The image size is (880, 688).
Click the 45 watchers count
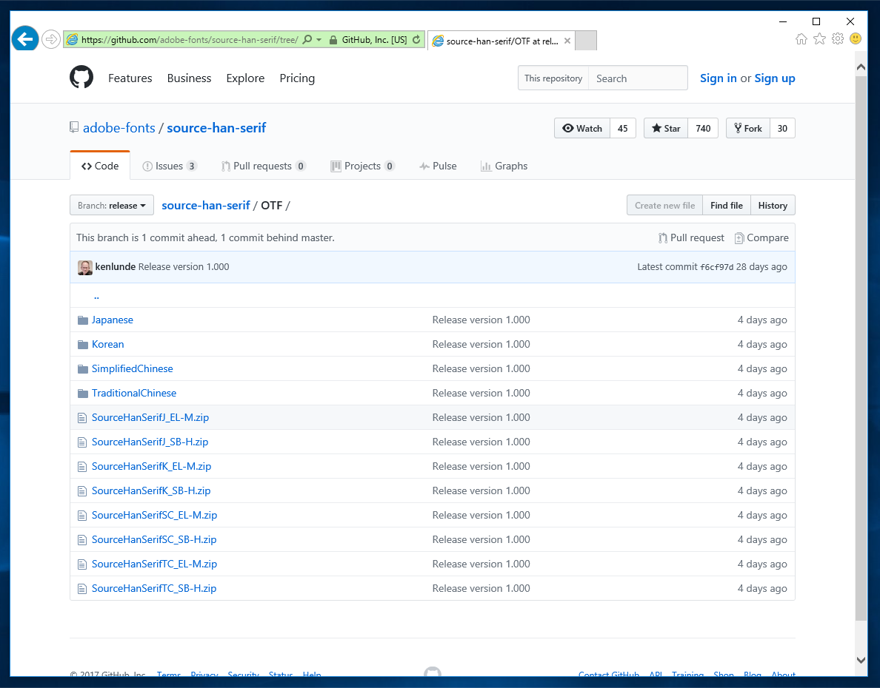622,128
